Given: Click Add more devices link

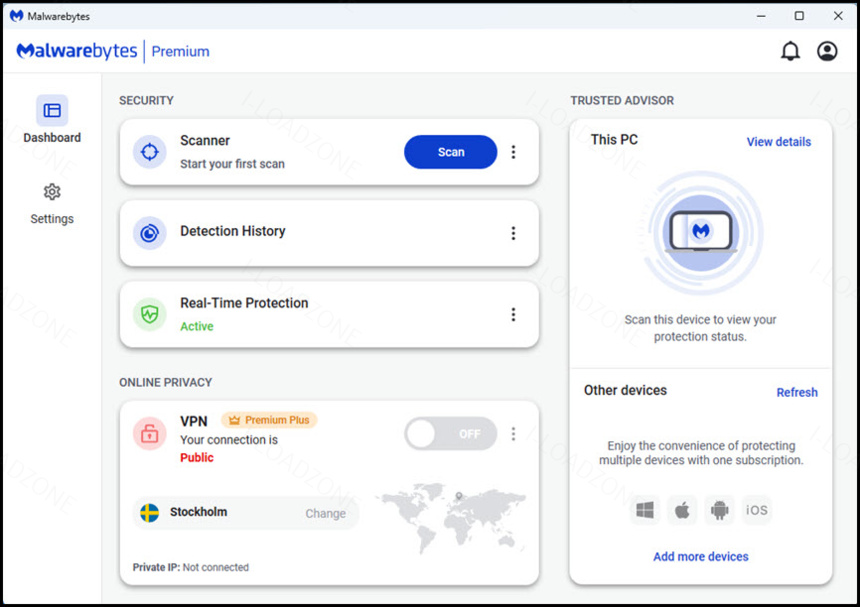Looking at the screenshot, I should [x=700, y=557].
